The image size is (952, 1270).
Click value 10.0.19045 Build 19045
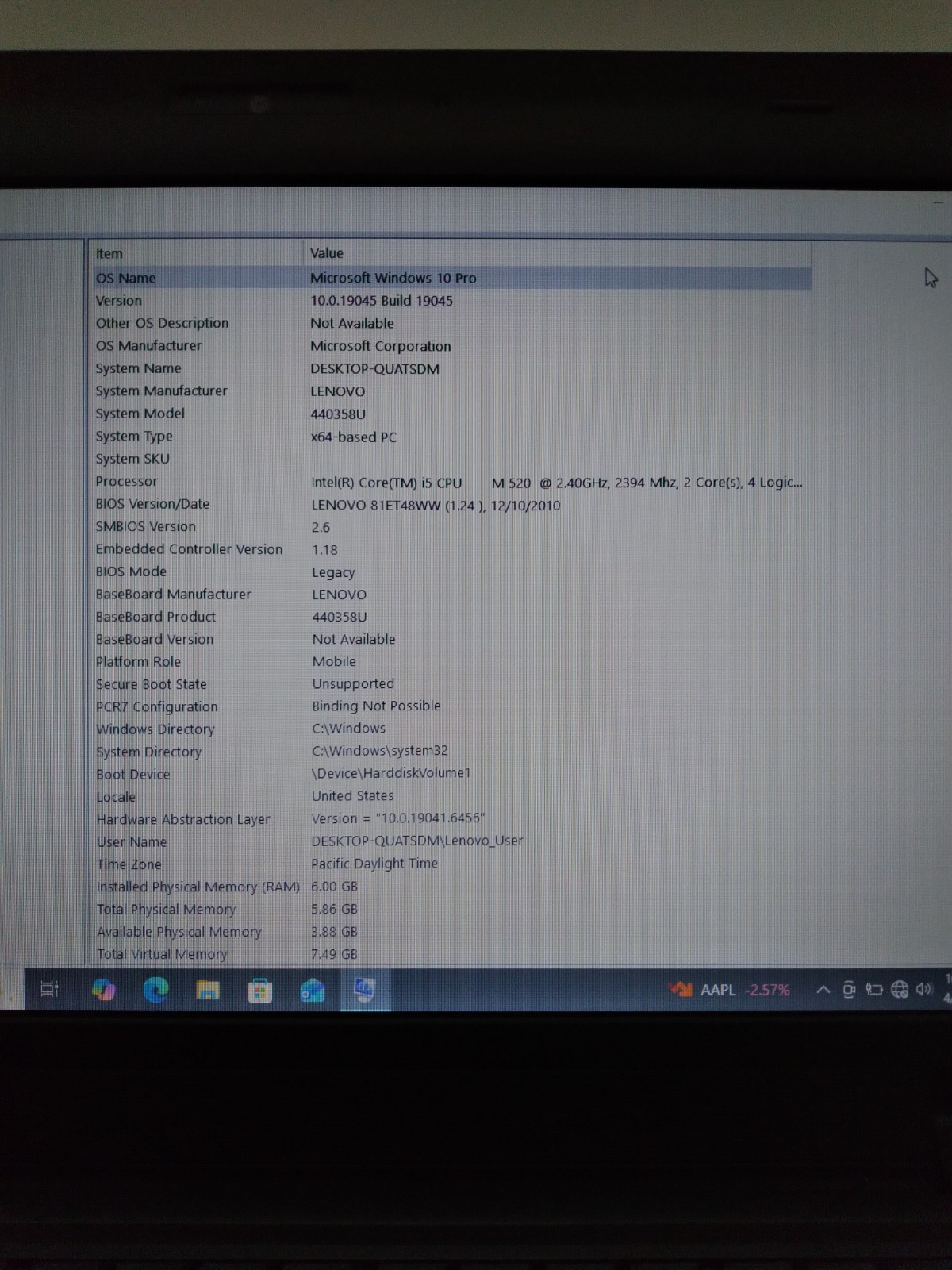click(382, 301)
